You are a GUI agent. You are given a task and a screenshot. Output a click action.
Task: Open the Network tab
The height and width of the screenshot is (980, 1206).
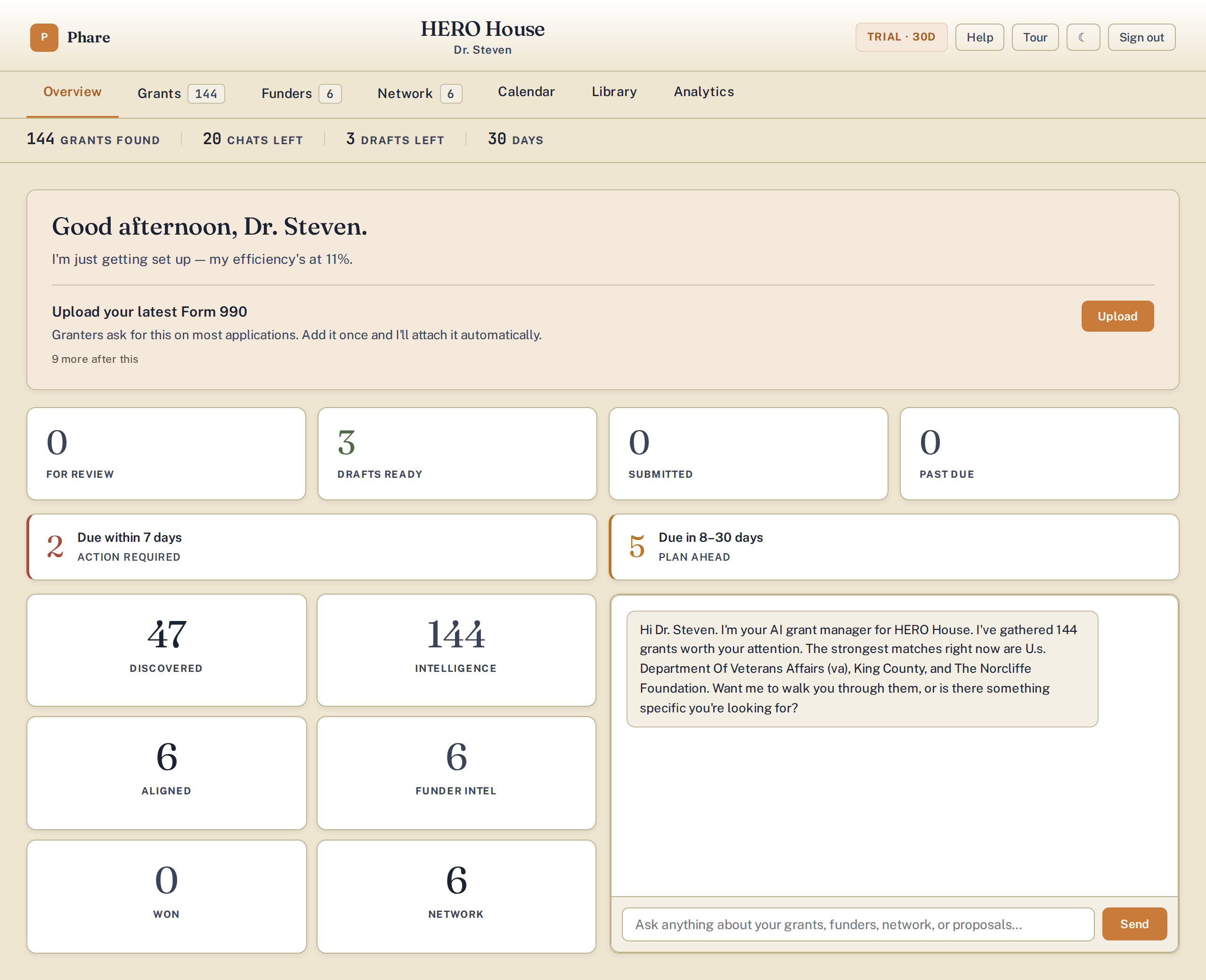pos(419,93)
